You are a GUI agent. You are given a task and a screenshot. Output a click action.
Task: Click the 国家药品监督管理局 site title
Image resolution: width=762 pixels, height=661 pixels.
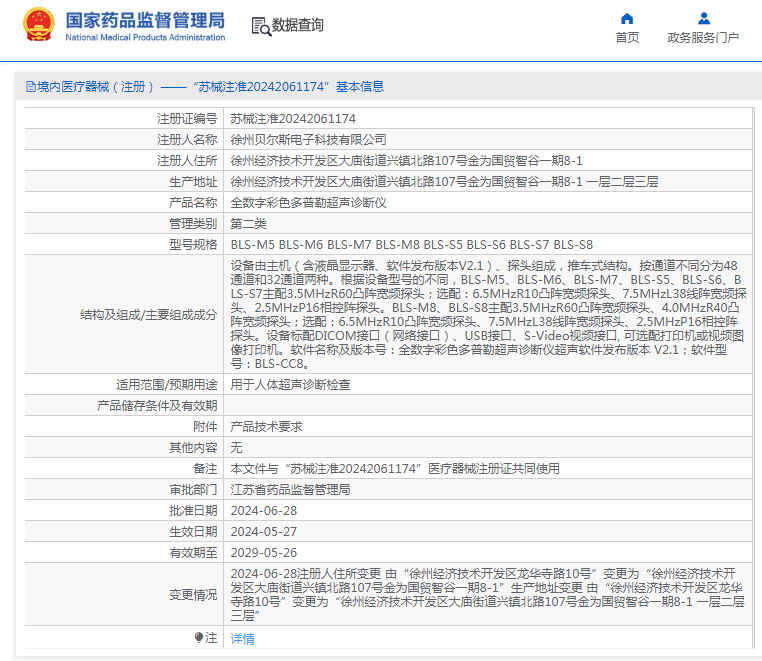coord(145,20)
